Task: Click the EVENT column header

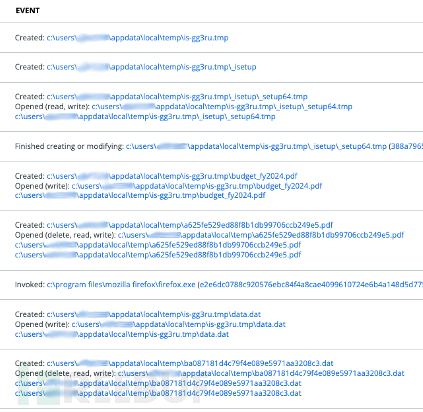Action: click(x=27, y=11)
